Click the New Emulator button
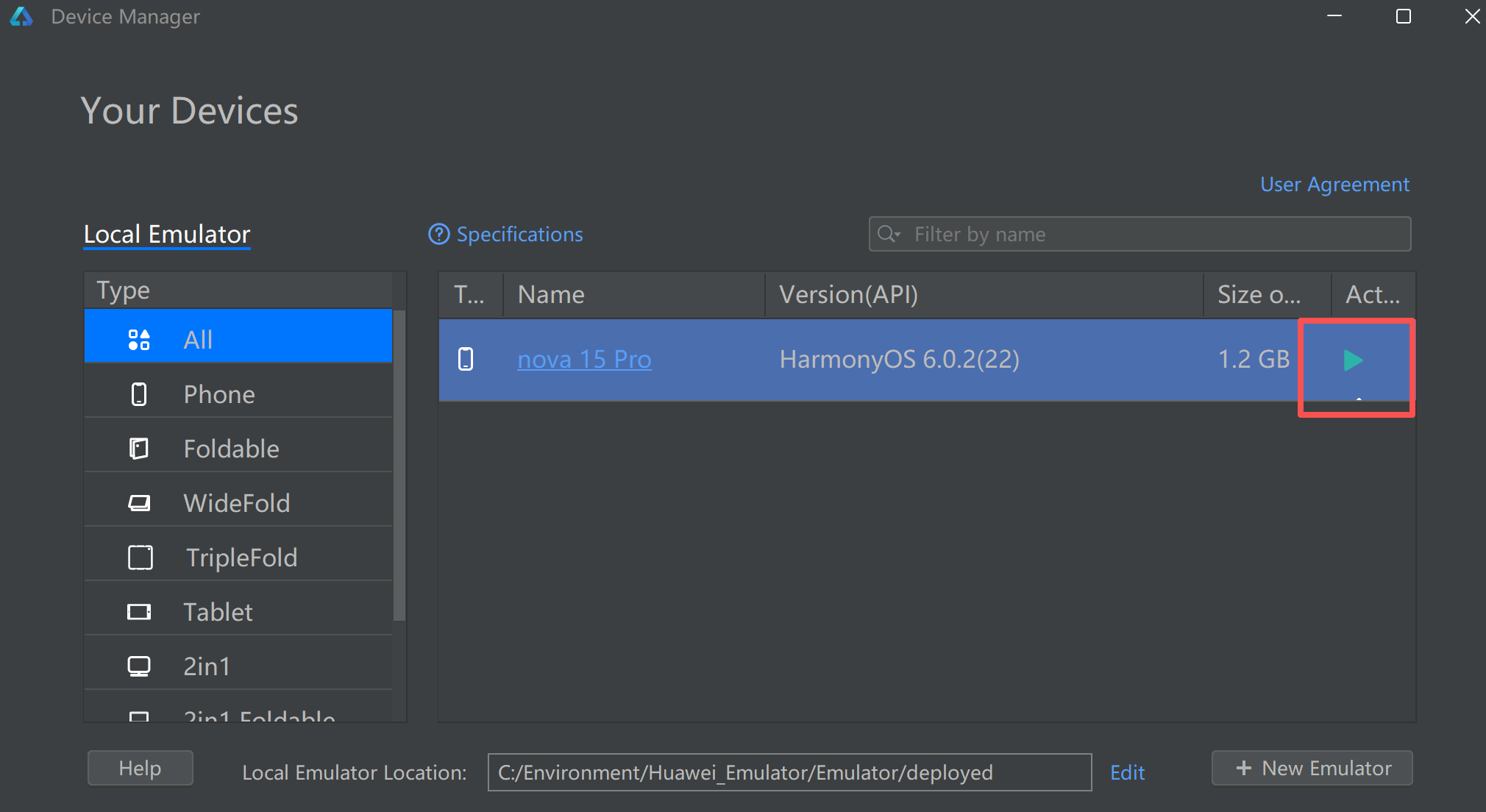Viewport: 1486px width, 812px height. coord(1312,768)
